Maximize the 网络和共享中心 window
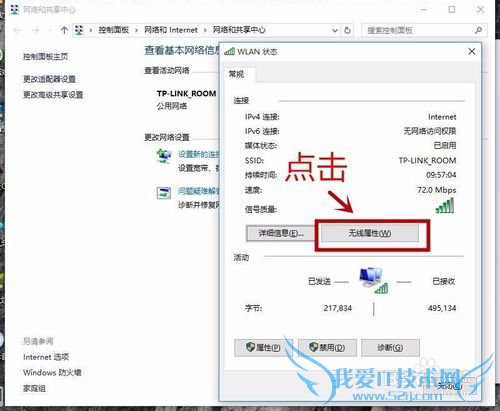Screen dimensions: 500x411 pos(452,10)
